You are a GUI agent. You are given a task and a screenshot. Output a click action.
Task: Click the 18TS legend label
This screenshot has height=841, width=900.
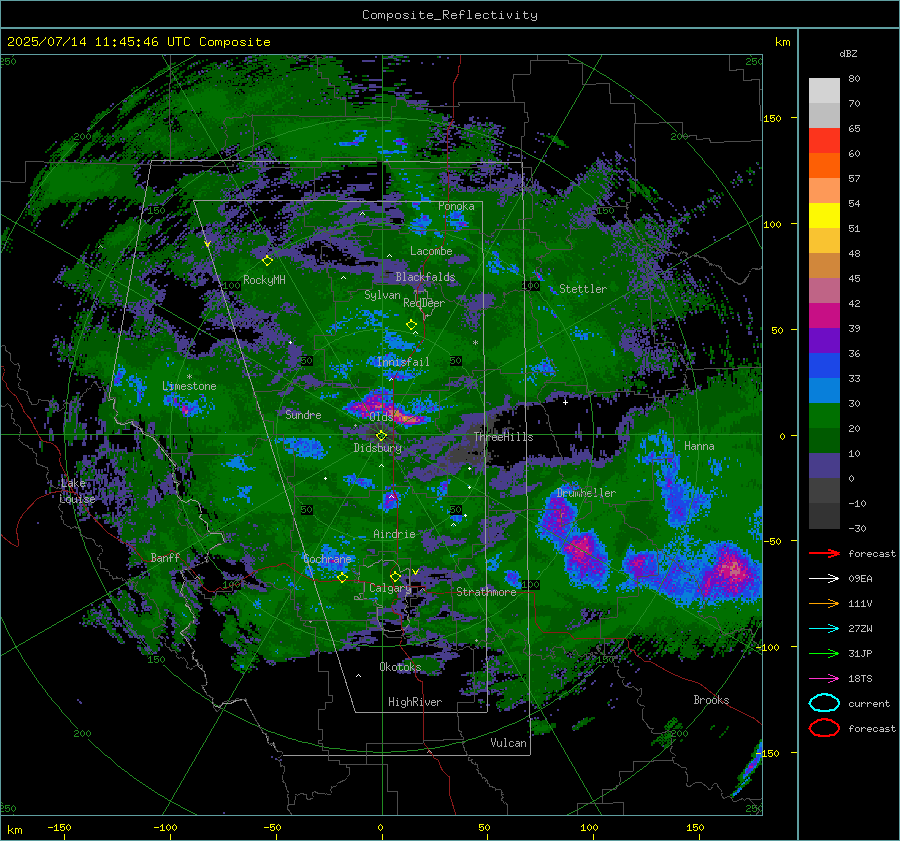[860, 679]
